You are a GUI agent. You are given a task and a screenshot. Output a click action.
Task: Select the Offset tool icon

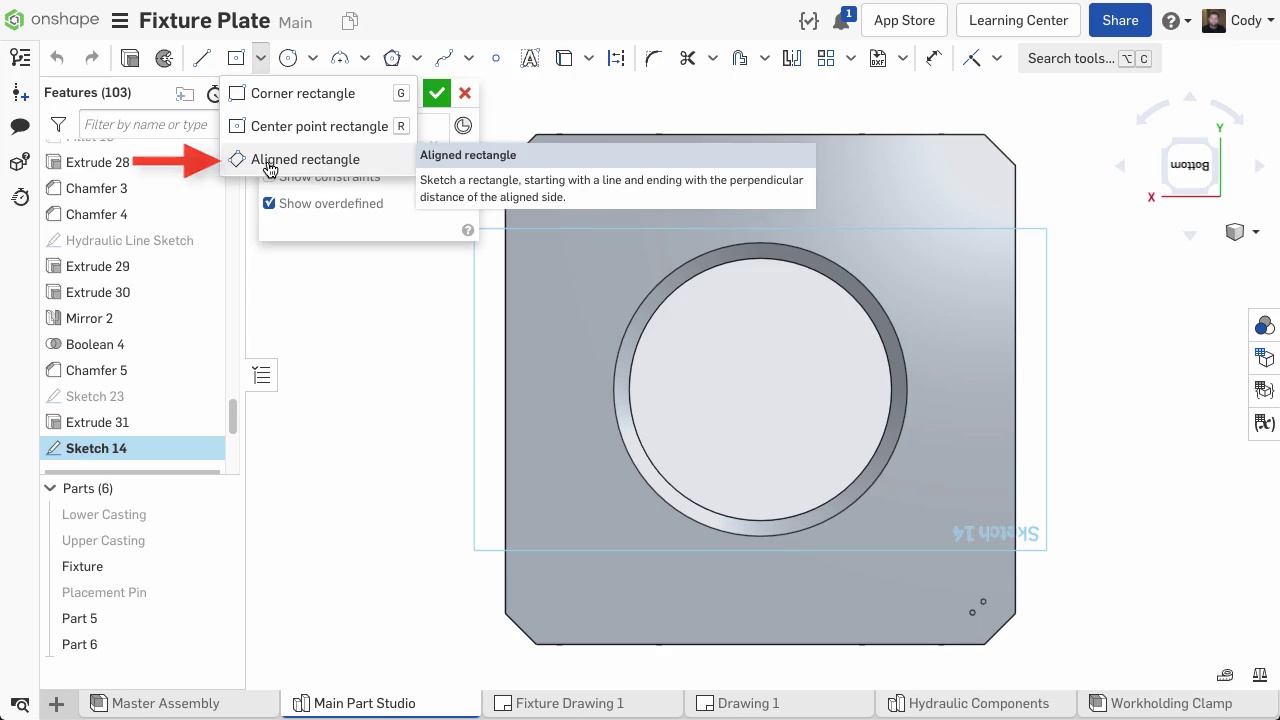740,58
